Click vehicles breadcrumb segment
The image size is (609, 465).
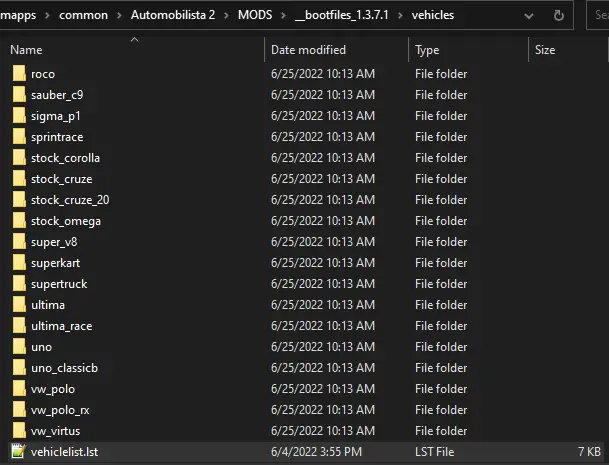point(433,15)
